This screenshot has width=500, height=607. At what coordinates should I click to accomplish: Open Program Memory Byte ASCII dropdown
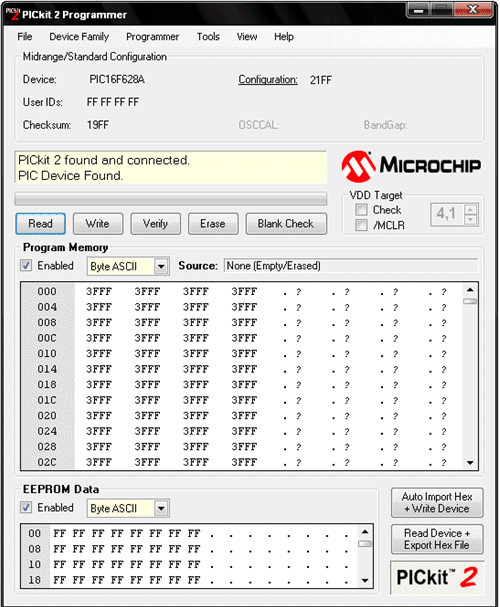161,266
